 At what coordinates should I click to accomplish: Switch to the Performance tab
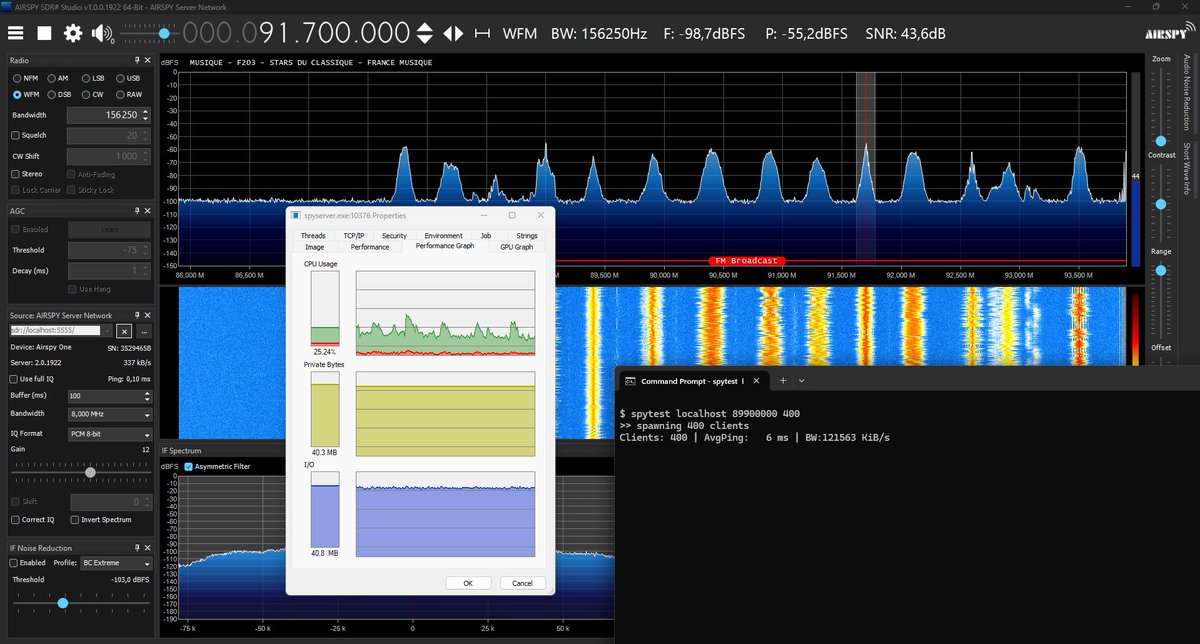click(370, 246)
